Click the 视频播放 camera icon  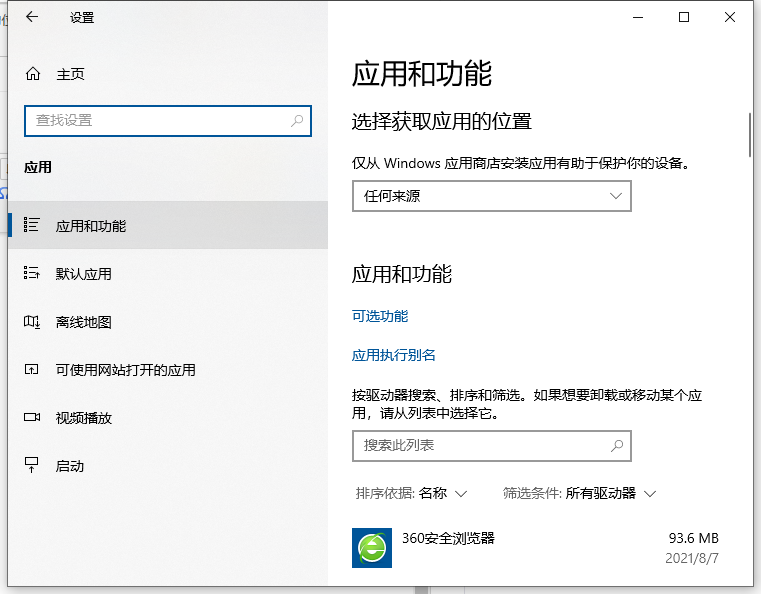pos(32,418)
